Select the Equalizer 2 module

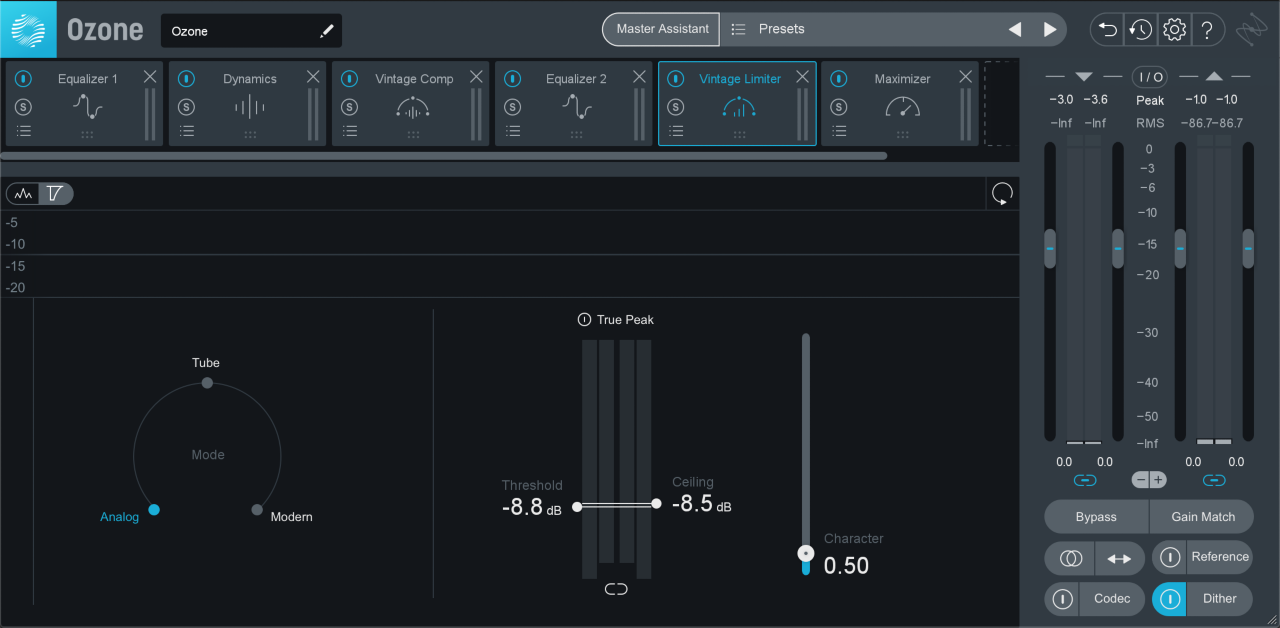(x=573, y=104)
